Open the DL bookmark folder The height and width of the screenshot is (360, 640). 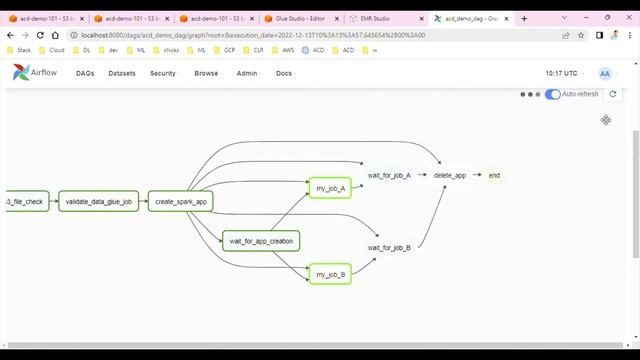pyautogui.click(x=82, y=50)
